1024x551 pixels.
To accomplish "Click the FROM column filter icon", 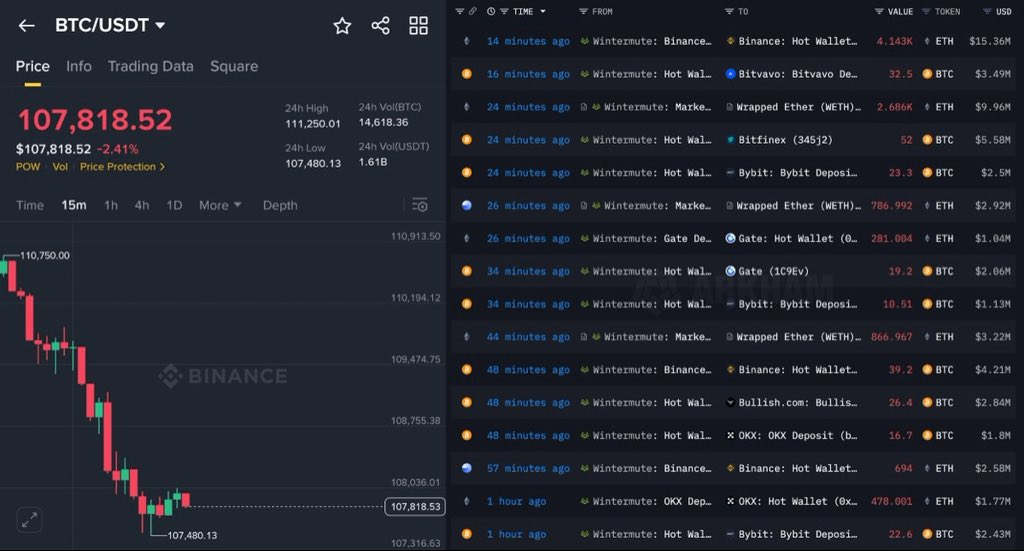I will click(583, 12).
